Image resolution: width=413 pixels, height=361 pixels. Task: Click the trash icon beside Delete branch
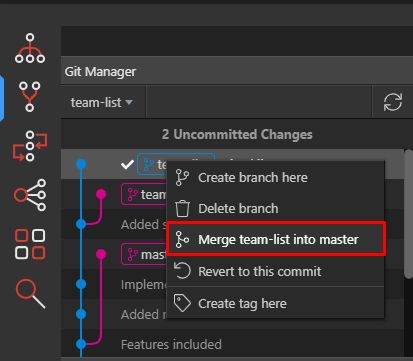[182, 209]
